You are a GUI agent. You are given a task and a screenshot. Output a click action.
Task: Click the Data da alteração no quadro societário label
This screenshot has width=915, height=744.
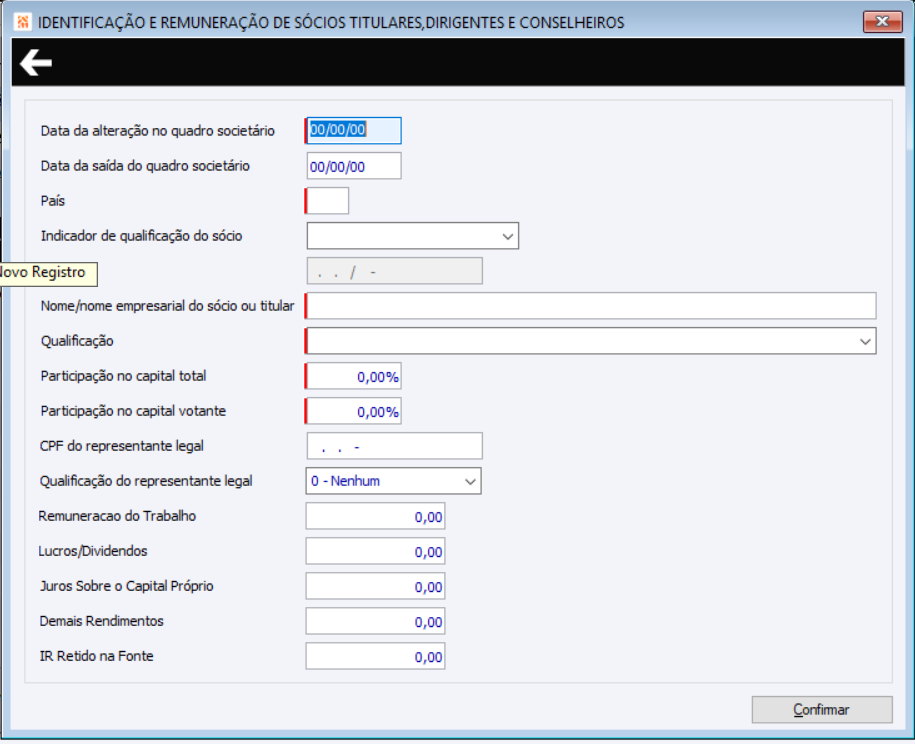coord(158,131)
